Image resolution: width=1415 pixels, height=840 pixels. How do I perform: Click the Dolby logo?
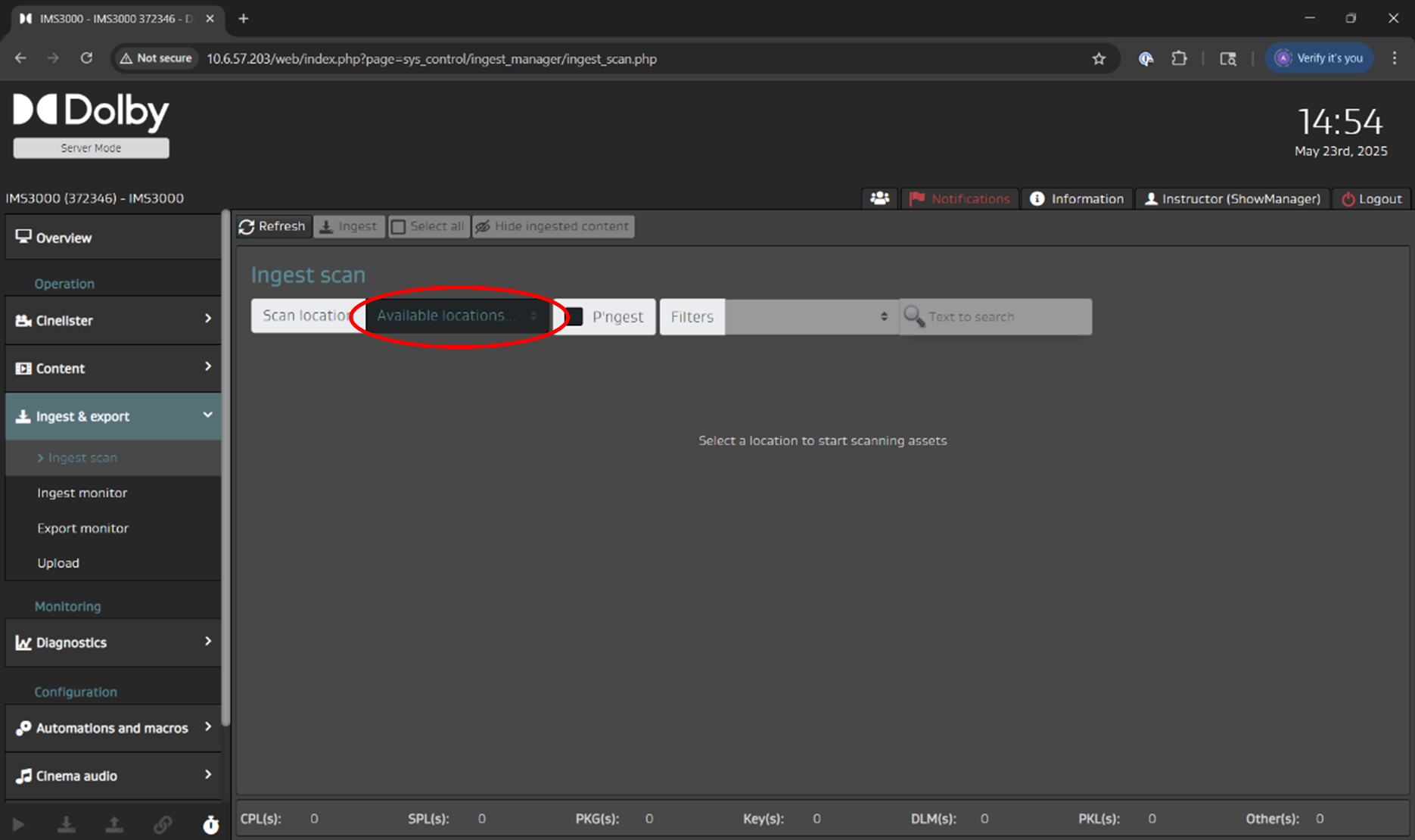91,110
